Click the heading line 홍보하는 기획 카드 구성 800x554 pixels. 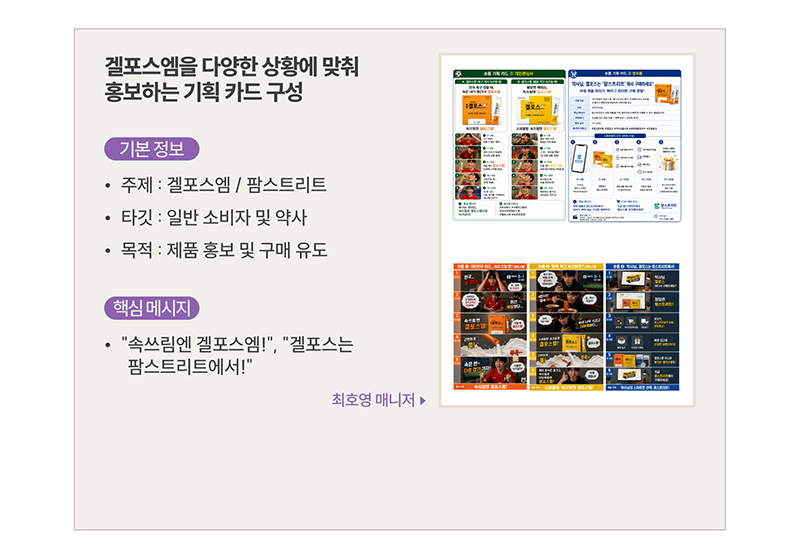click(204, 92)
